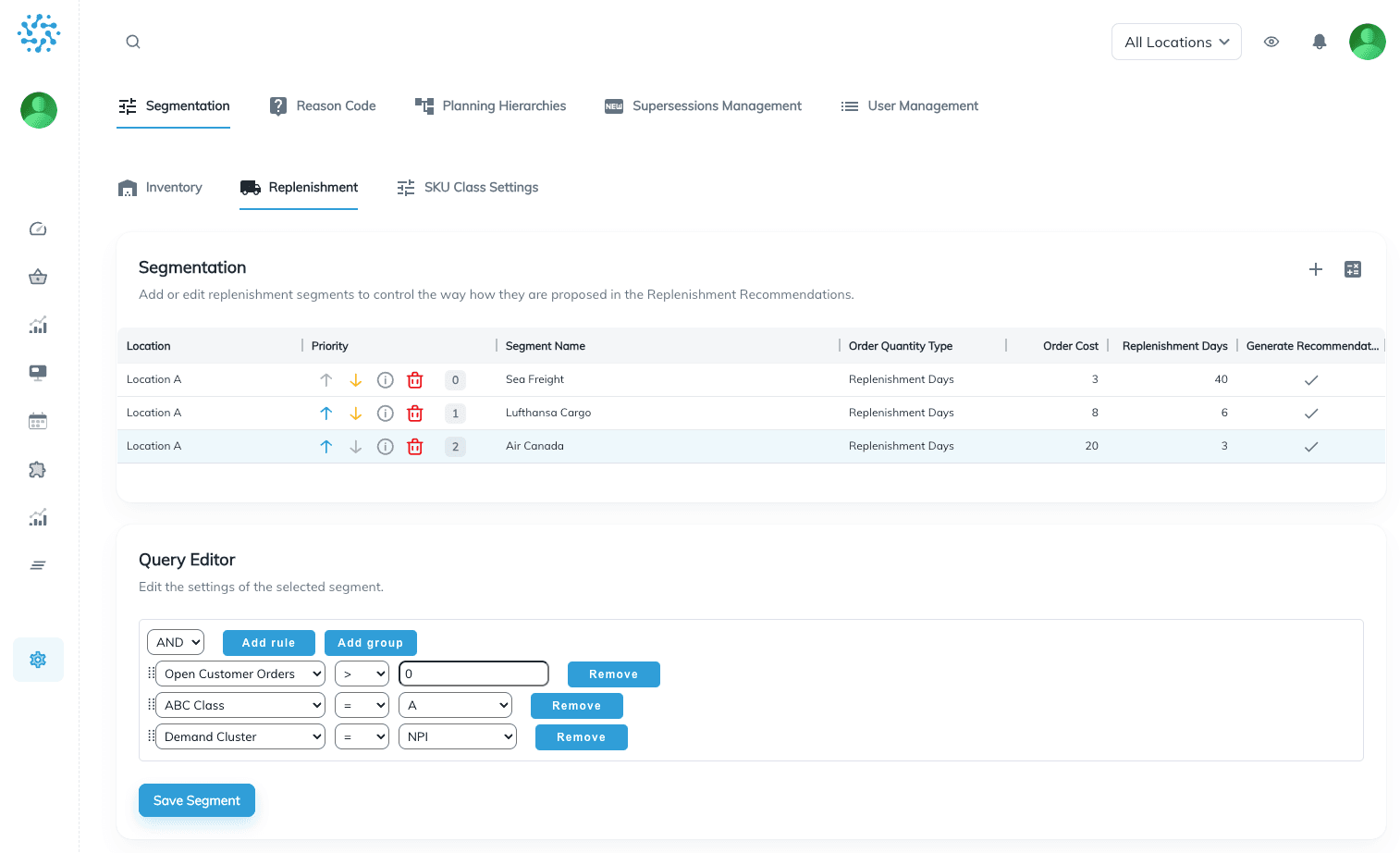
Task: Toggle Generate Recommendation checkmark for Air Canada
Action: click(x=1310, y=446)
